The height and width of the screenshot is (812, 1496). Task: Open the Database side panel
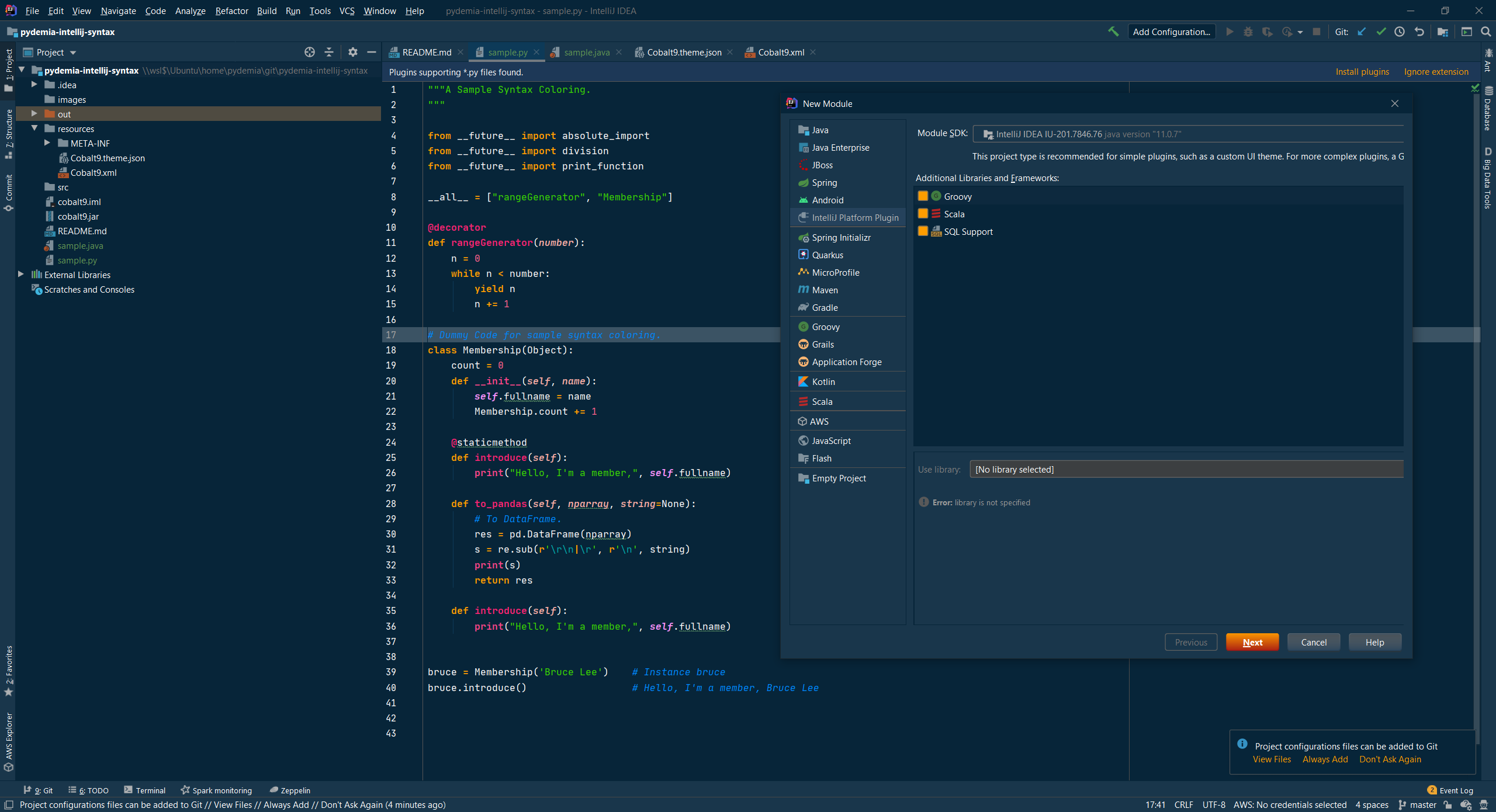[1488, 109]
